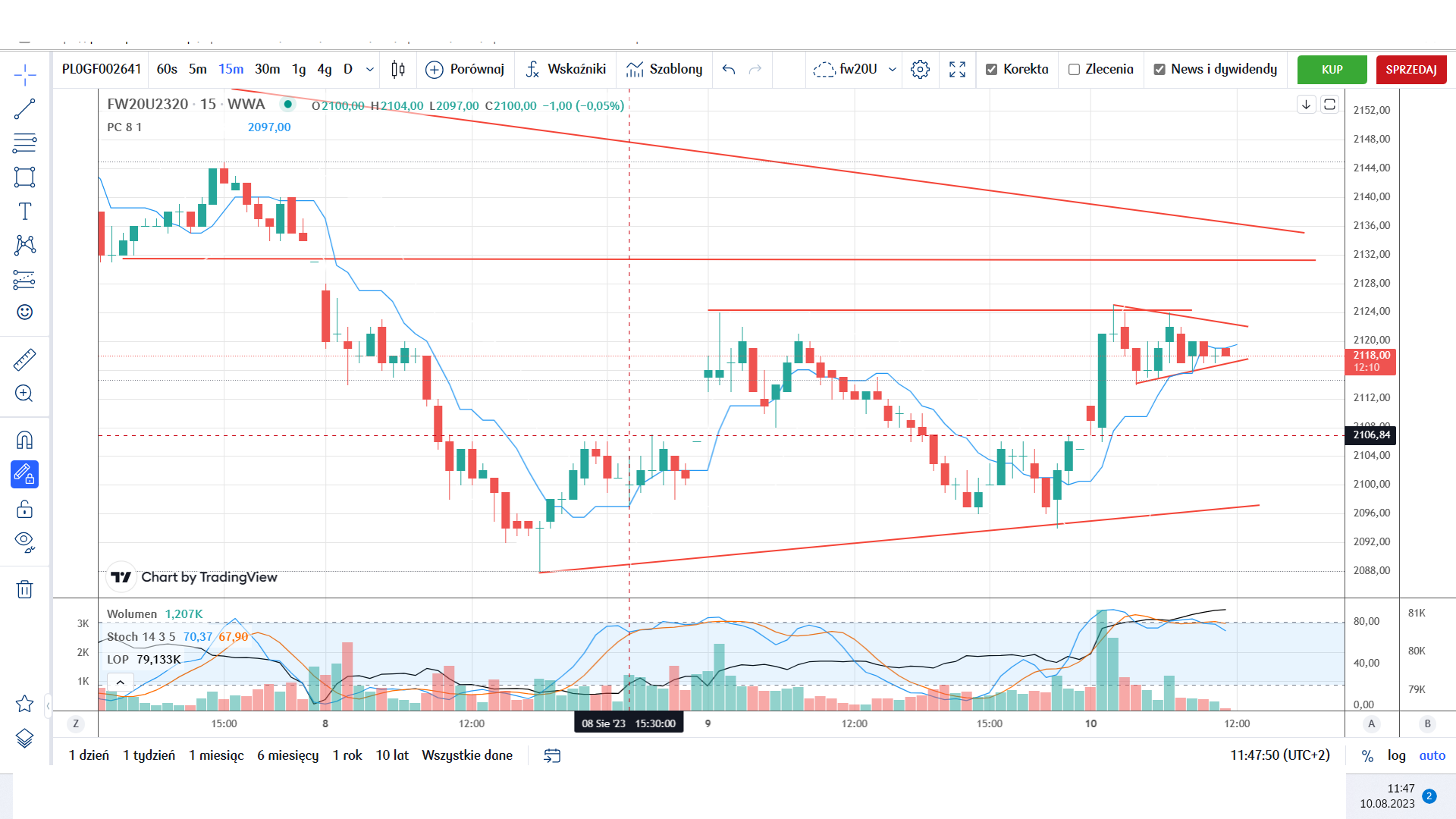
Task: Select the 5m interval
Action: [197, 69]
